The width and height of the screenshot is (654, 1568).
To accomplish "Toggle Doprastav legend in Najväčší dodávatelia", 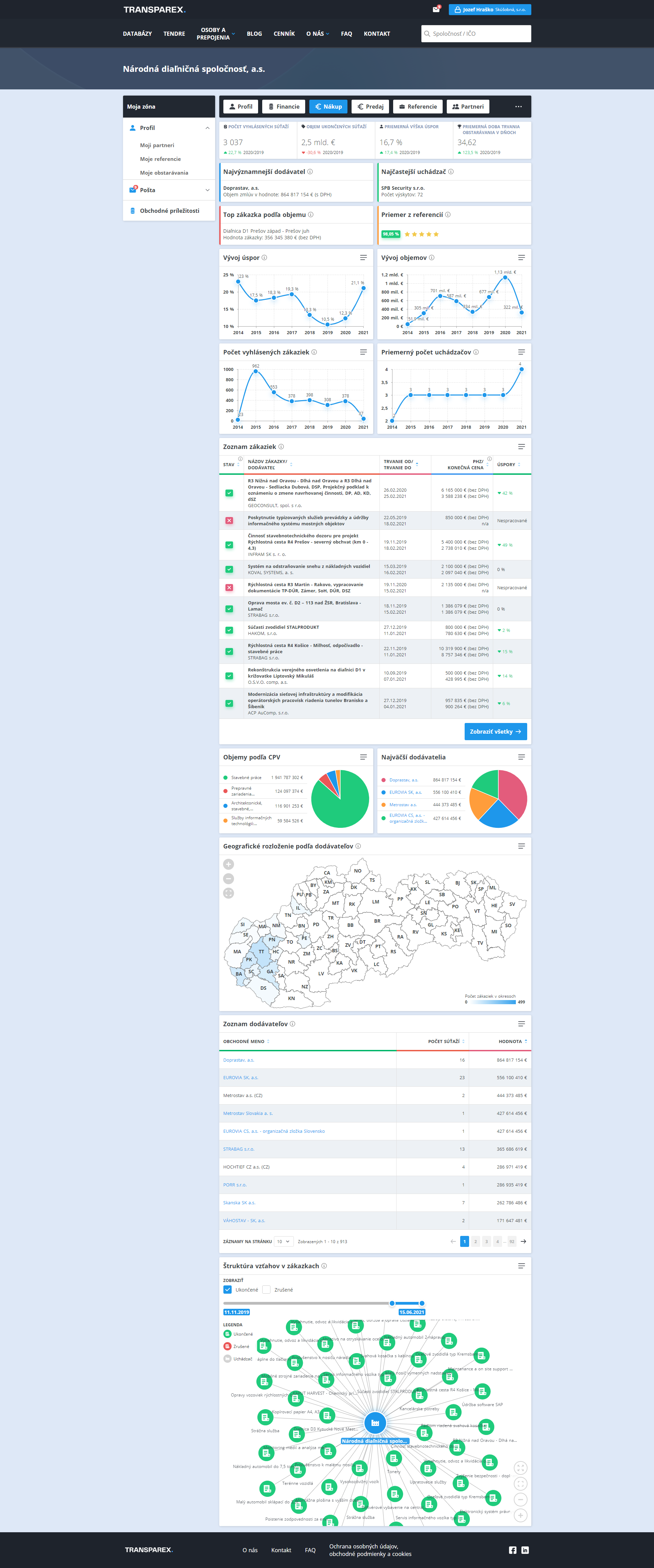I will (400, 780).
